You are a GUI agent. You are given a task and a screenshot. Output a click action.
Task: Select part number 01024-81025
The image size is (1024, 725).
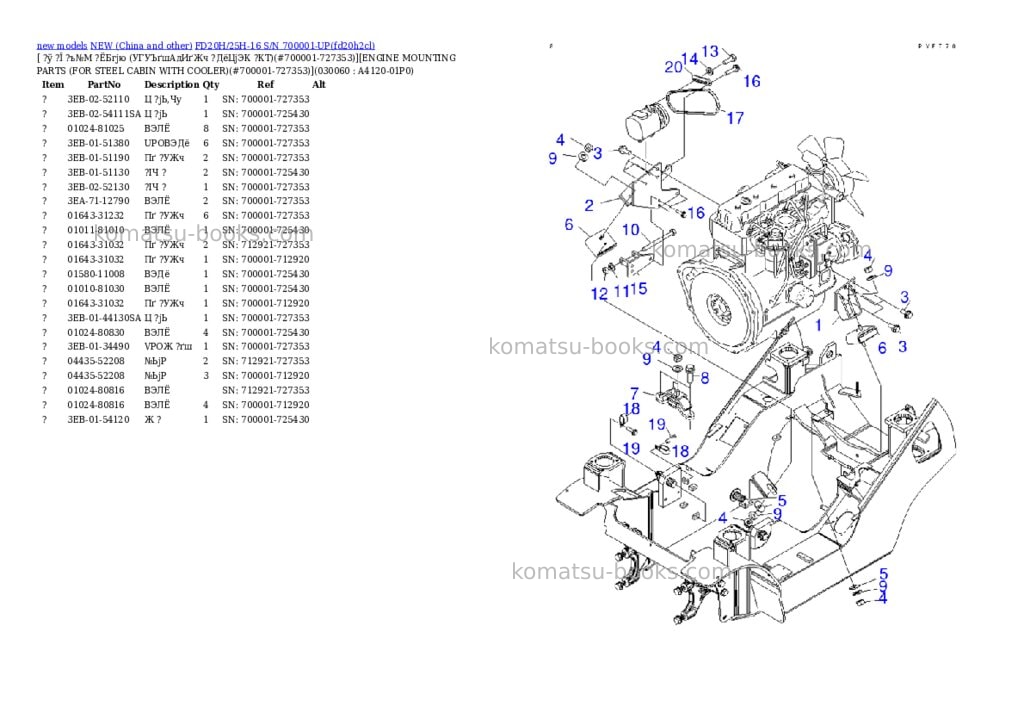coord(96,129)
